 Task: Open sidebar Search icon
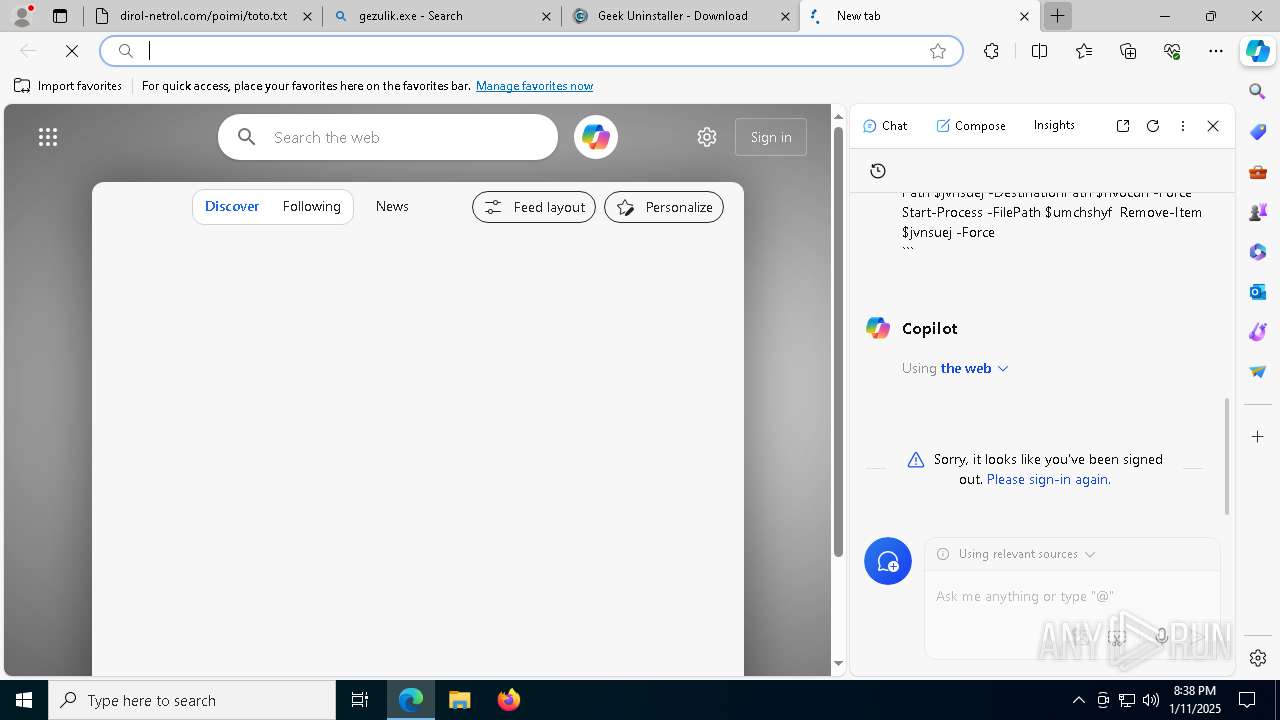click(x=1258, y=92)
